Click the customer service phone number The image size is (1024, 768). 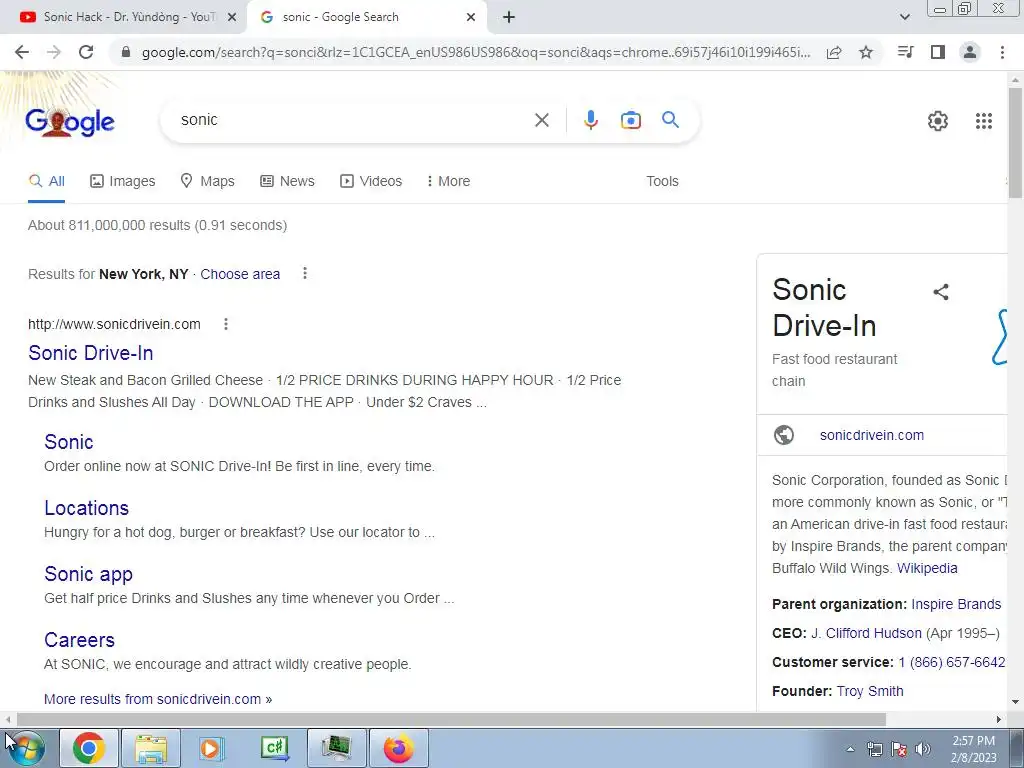952,662
